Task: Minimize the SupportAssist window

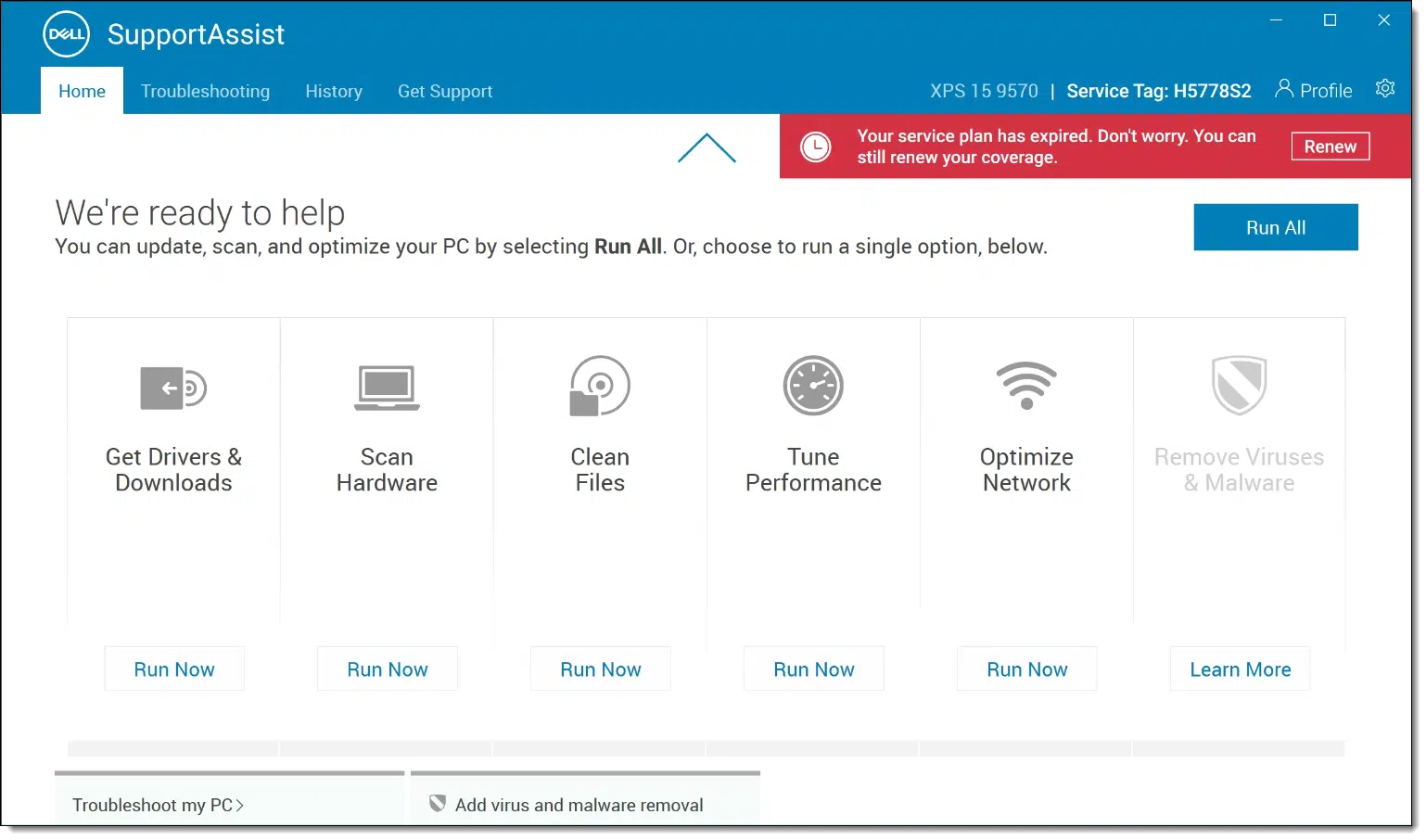Action: pyautogui.click(x=1276, y=19)
